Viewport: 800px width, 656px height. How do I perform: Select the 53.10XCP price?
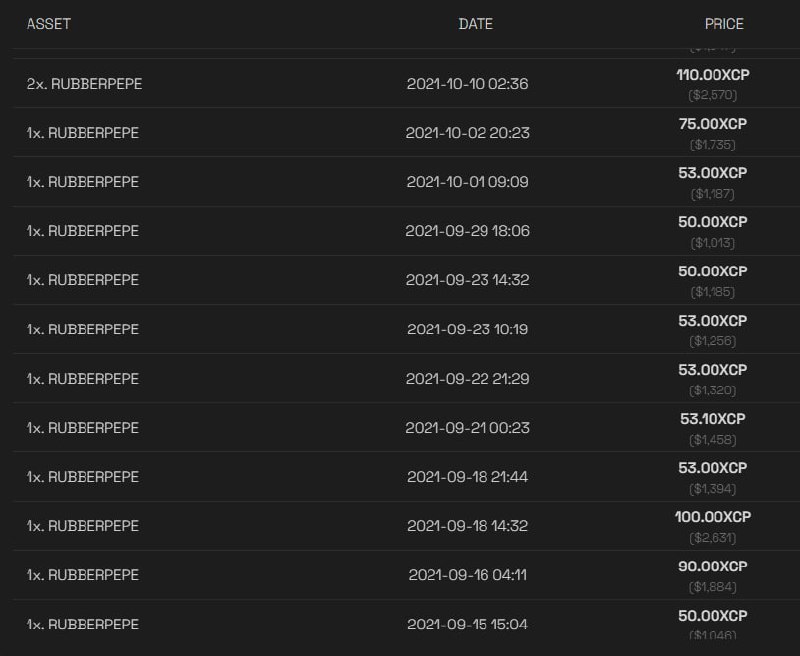712,418
